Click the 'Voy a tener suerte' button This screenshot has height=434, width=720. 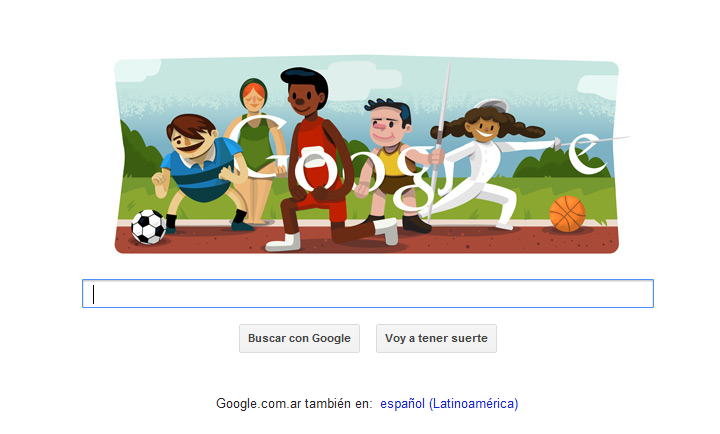[436, 338]
